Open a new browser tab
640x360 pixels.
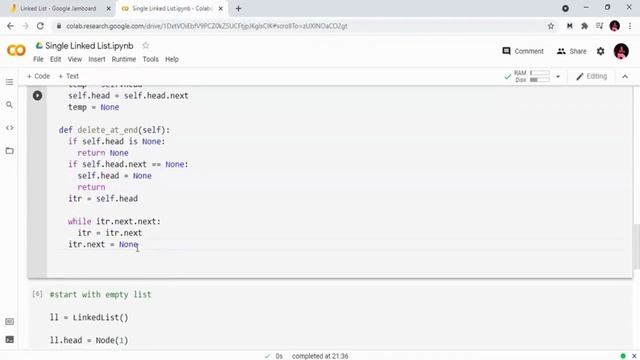pyautogui.click(x=238, y=8)
